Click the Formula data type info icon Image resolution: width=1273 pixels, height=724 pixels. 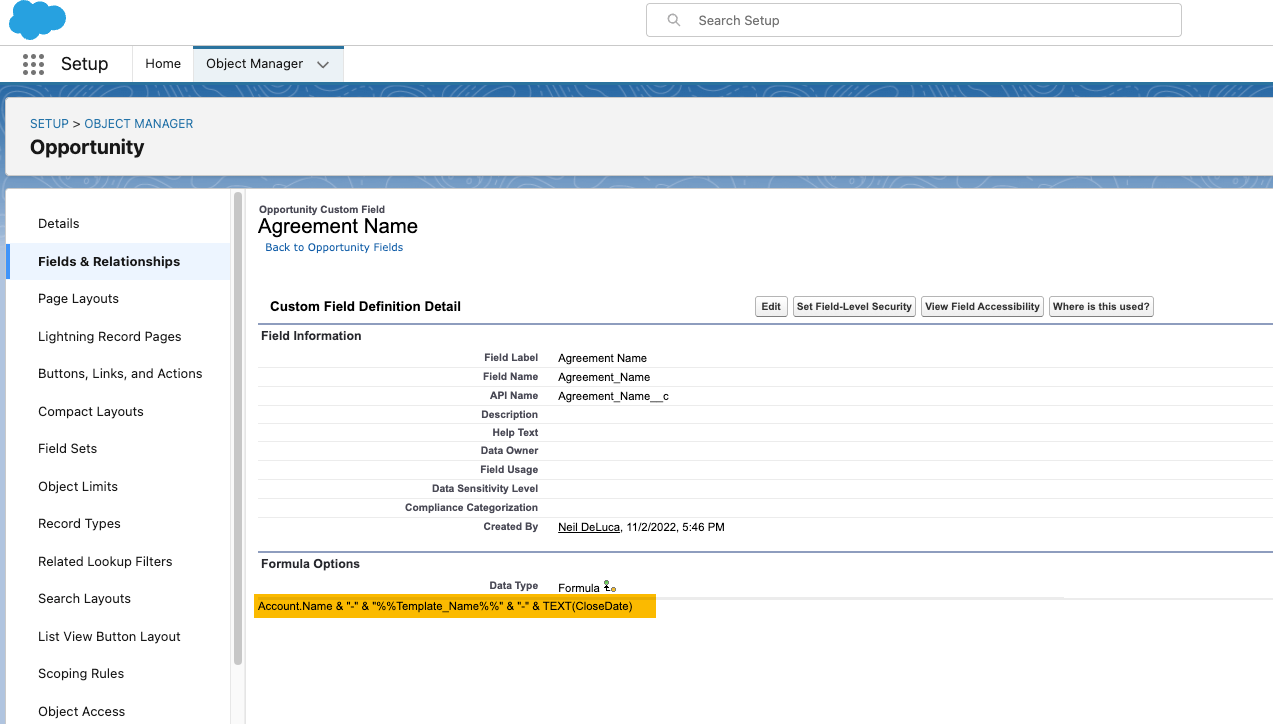(x=609, y=587)
